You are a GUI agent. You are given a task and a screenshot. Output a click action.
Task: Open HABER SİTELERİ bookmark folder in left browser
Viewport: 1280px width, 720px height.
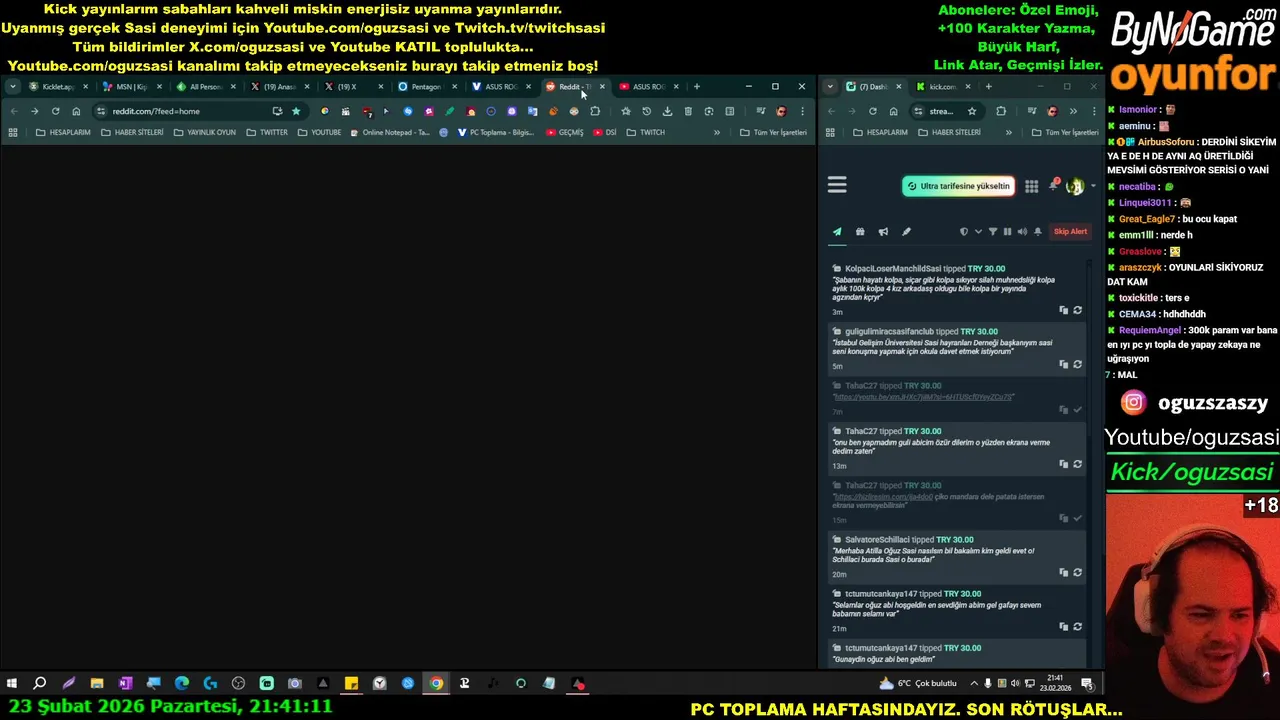132,132
